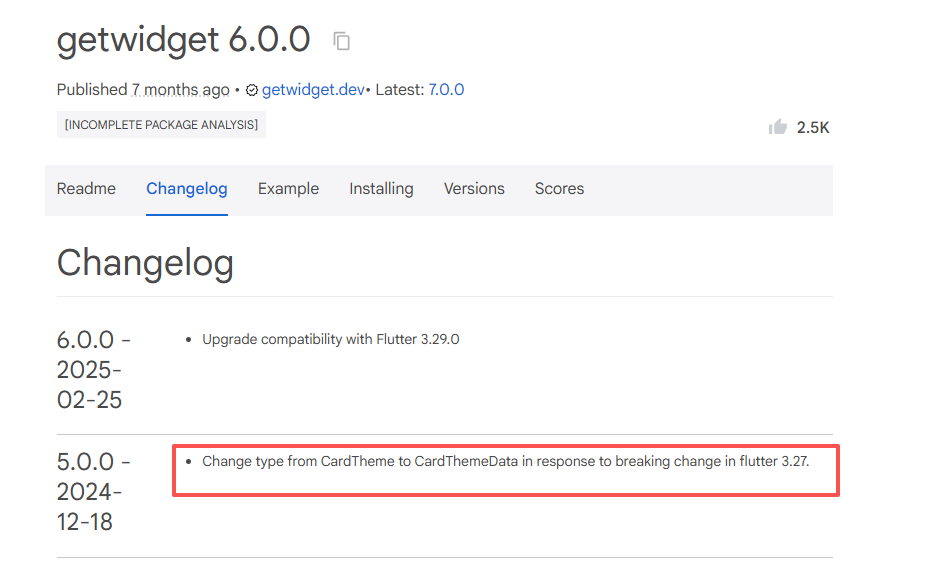The width and height of the screenshot is (927, 563).
Task: Click the '7 months ago' published timestamp
Action: tap(180, 90)
